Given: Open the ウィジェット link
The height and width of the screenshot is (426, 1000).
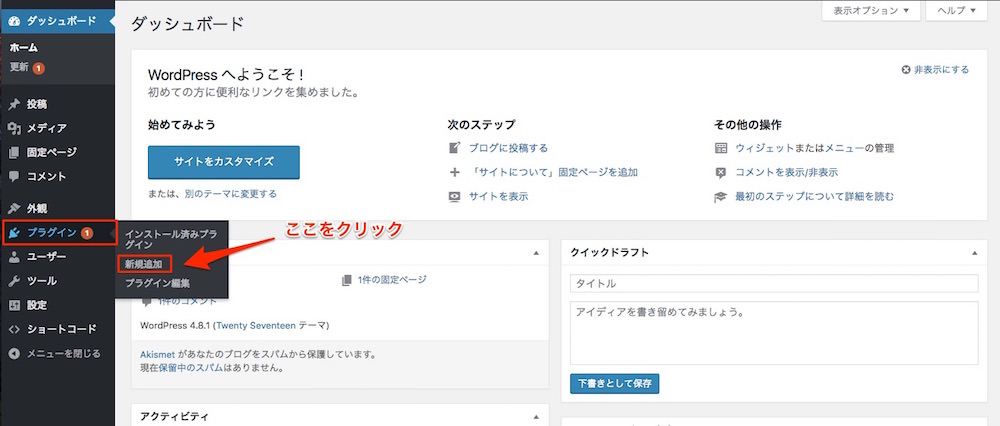Looking at the screenshot, I should tap(765, 148).
